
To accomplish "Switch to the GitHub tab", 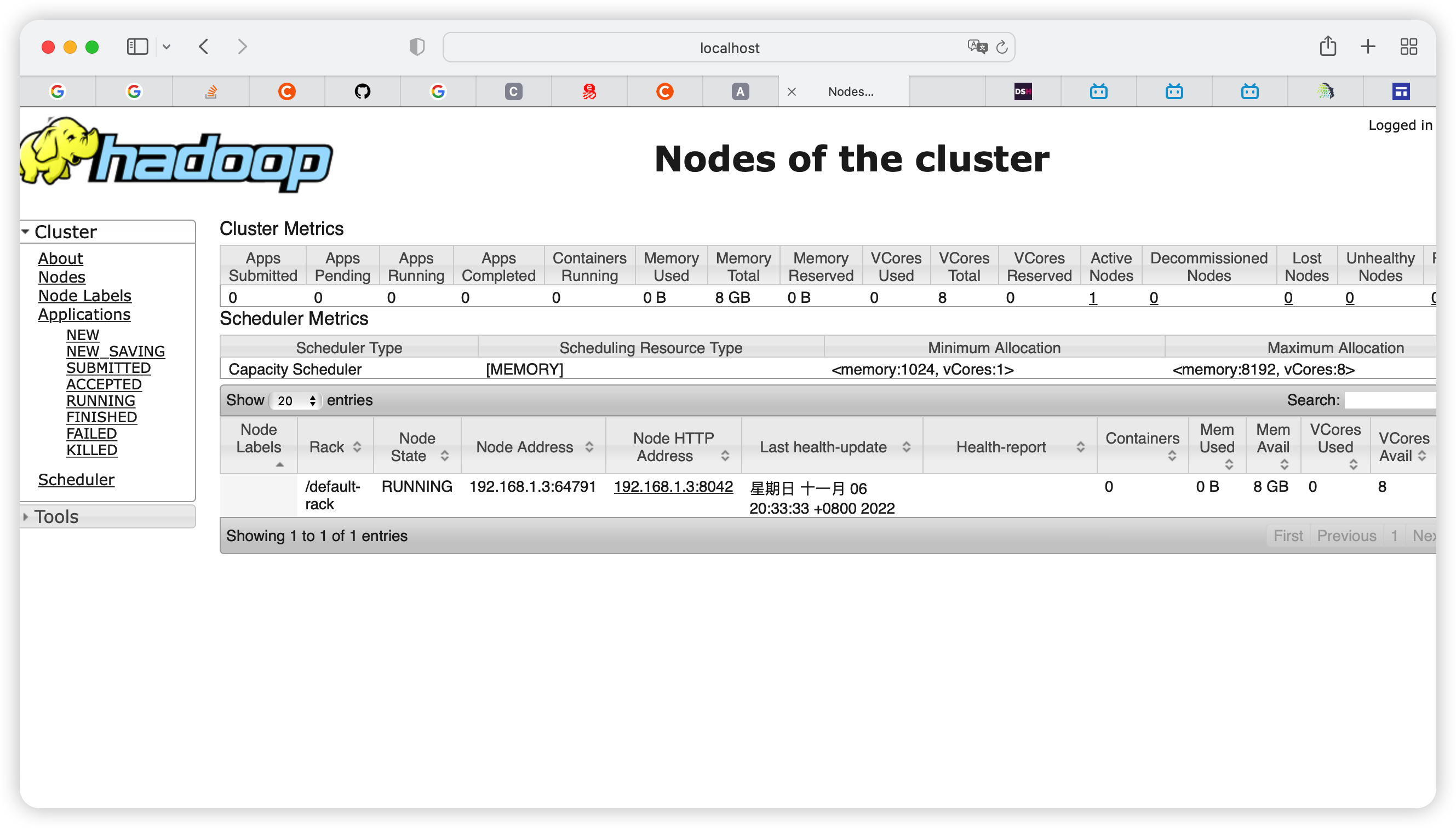I will pyautogui.click(x=362, y=91).
